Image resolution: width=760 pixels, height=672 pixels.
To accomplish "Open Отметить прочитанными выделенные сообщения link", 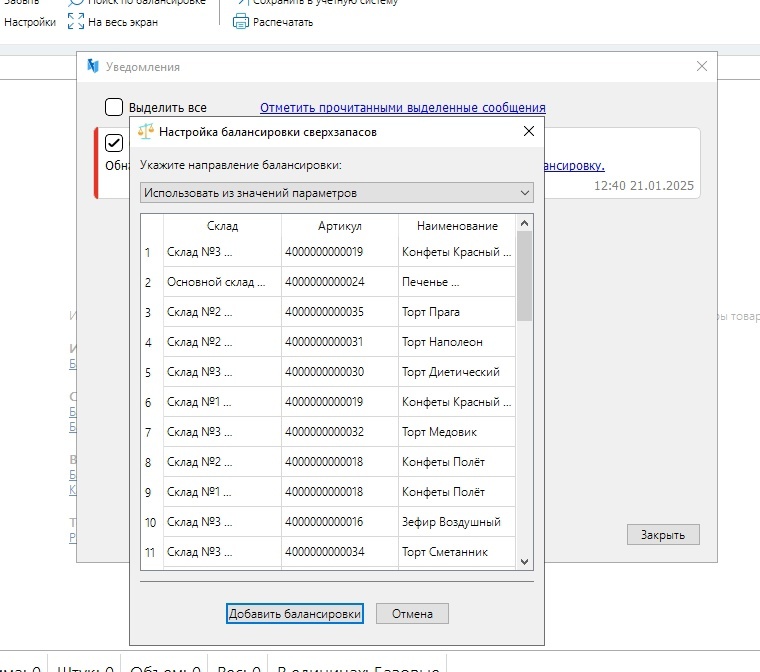I will pos(403,108).
